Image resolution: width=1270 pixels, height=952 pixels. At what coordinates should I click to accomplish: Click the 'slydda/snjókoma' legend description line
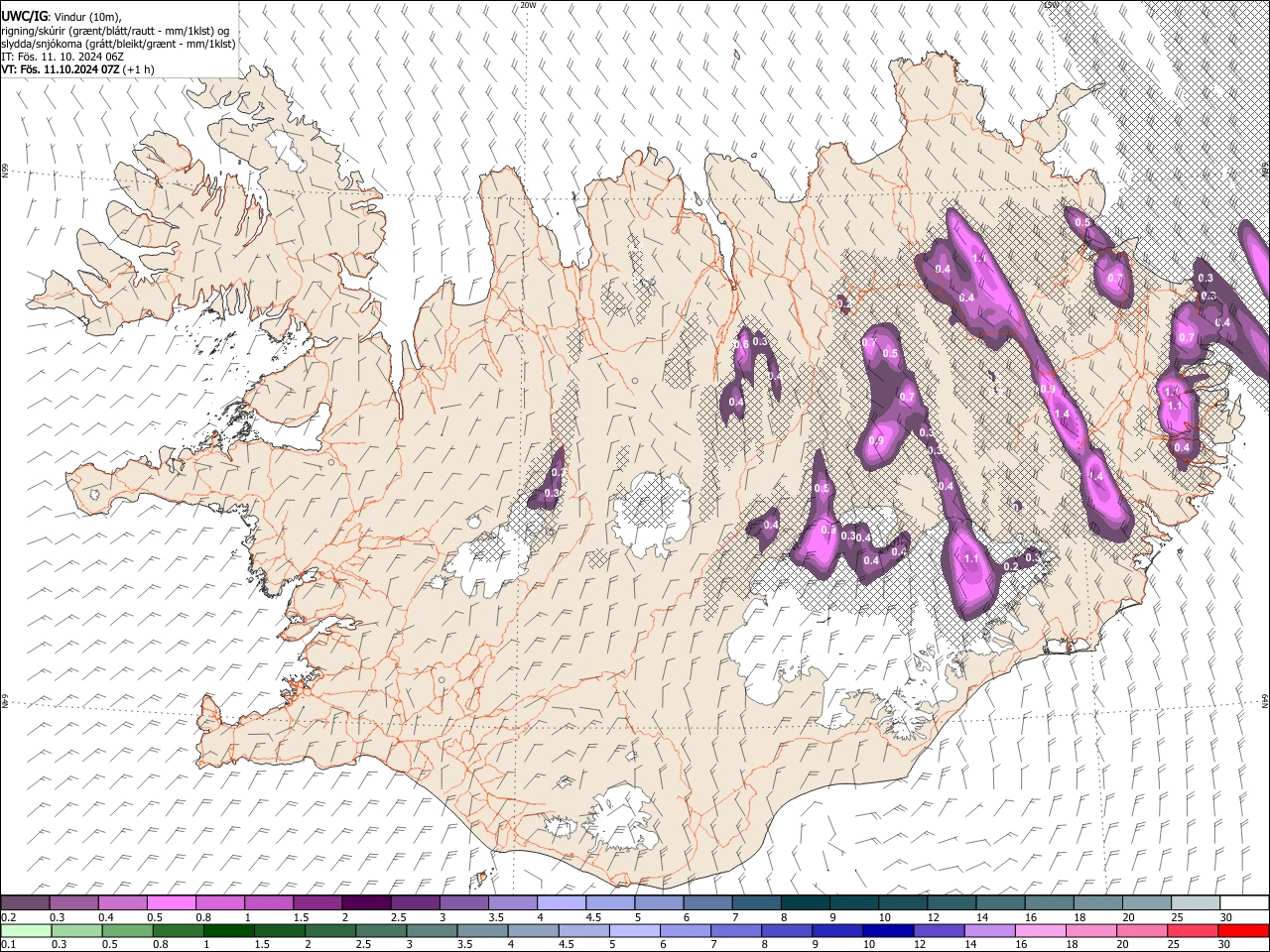118,44
